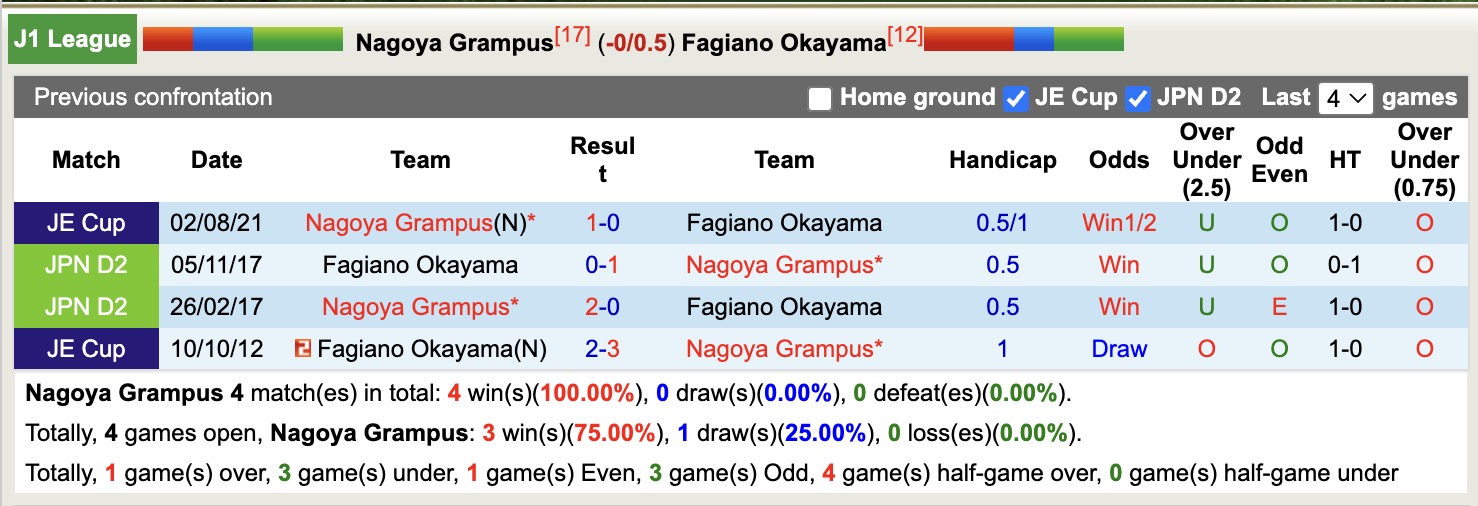
Task: Uncheck the JPN D2 filter checkbox
Action: click(1137, 99)
